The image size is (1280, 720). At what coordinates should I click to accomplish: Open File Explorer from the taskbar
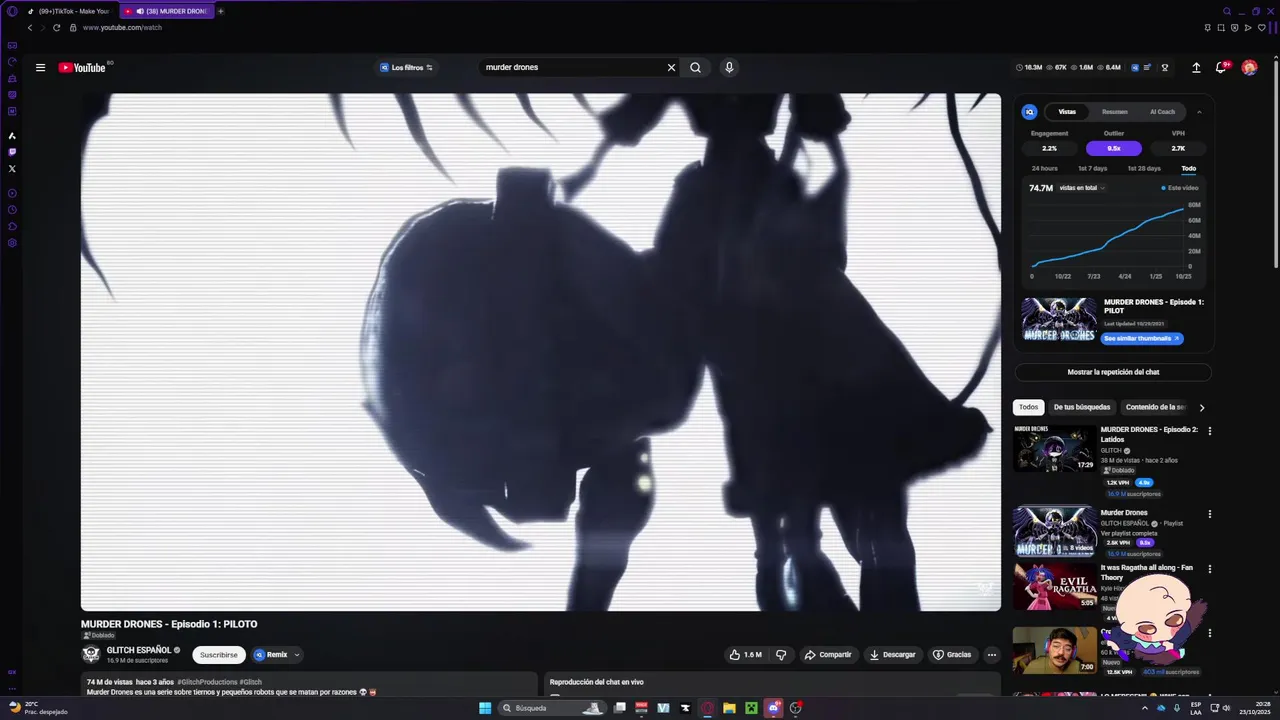point(729,708)
